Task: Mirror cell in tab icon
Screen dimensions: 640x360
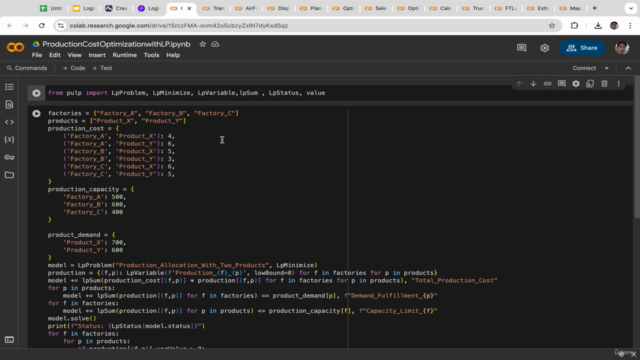Action: (x=590, y=84)
